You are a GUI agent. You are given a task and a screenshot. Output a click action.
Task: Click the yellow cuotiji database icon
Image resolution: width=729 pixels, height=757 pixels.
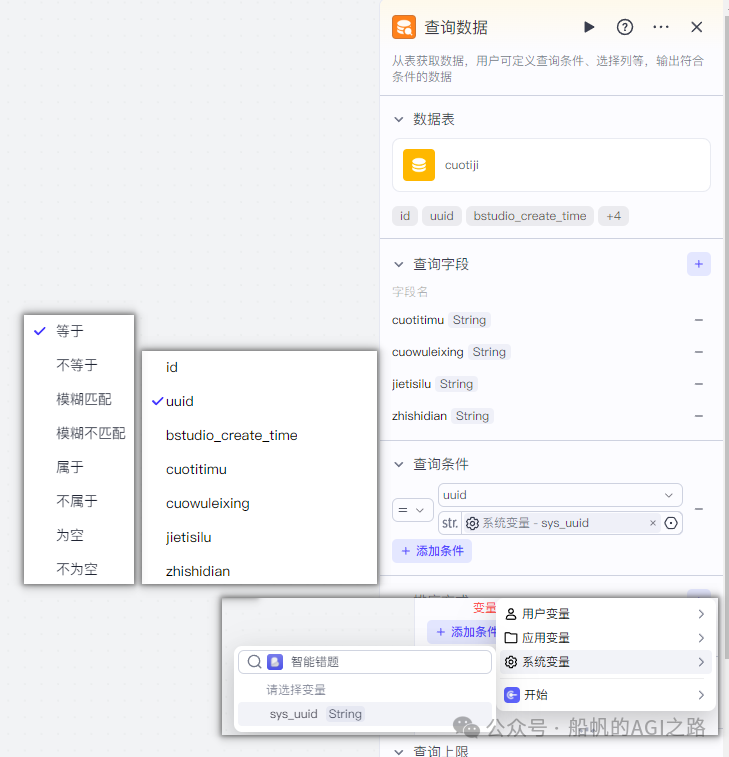click(x=419, y=165)
